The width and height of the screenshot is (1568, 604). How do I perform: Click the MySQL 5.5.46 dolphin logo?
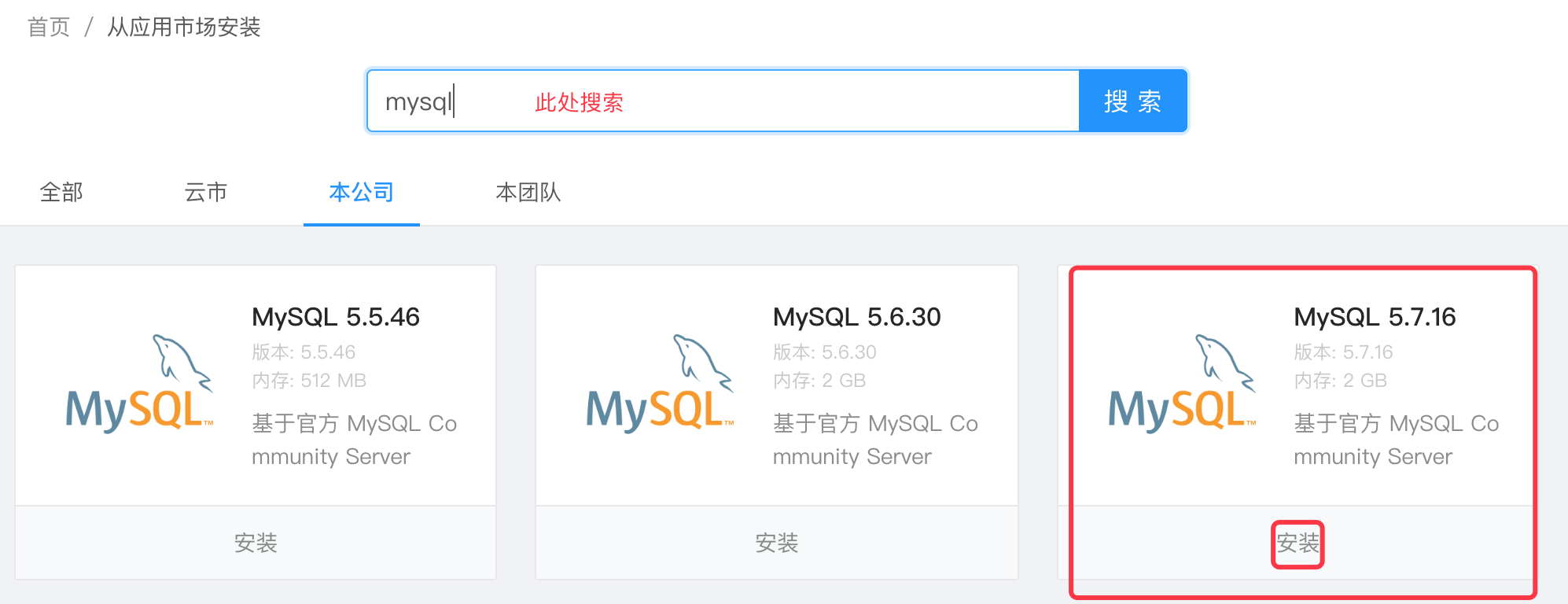tap(140, 383)
